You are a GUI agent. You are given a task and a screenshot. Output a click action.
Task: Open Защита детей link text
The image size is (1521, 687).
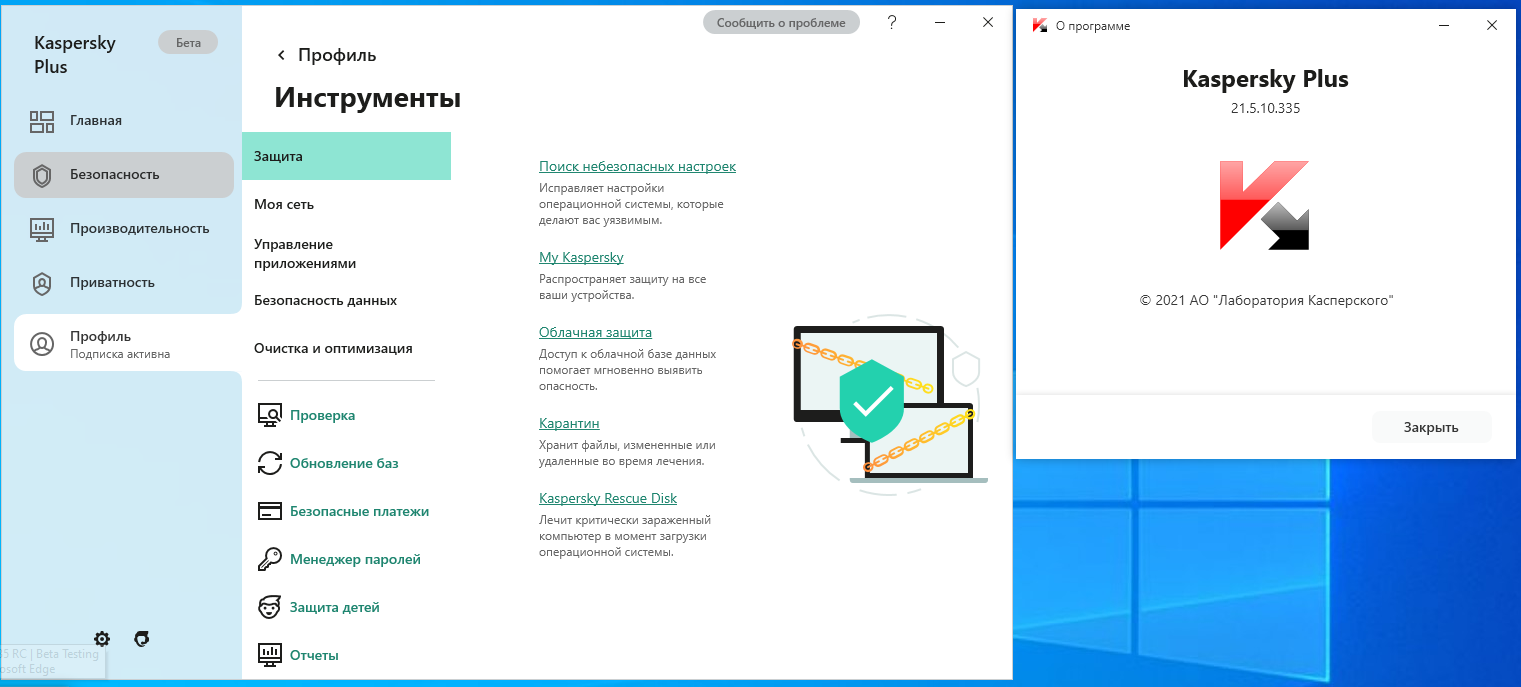[x=335, y=607]
